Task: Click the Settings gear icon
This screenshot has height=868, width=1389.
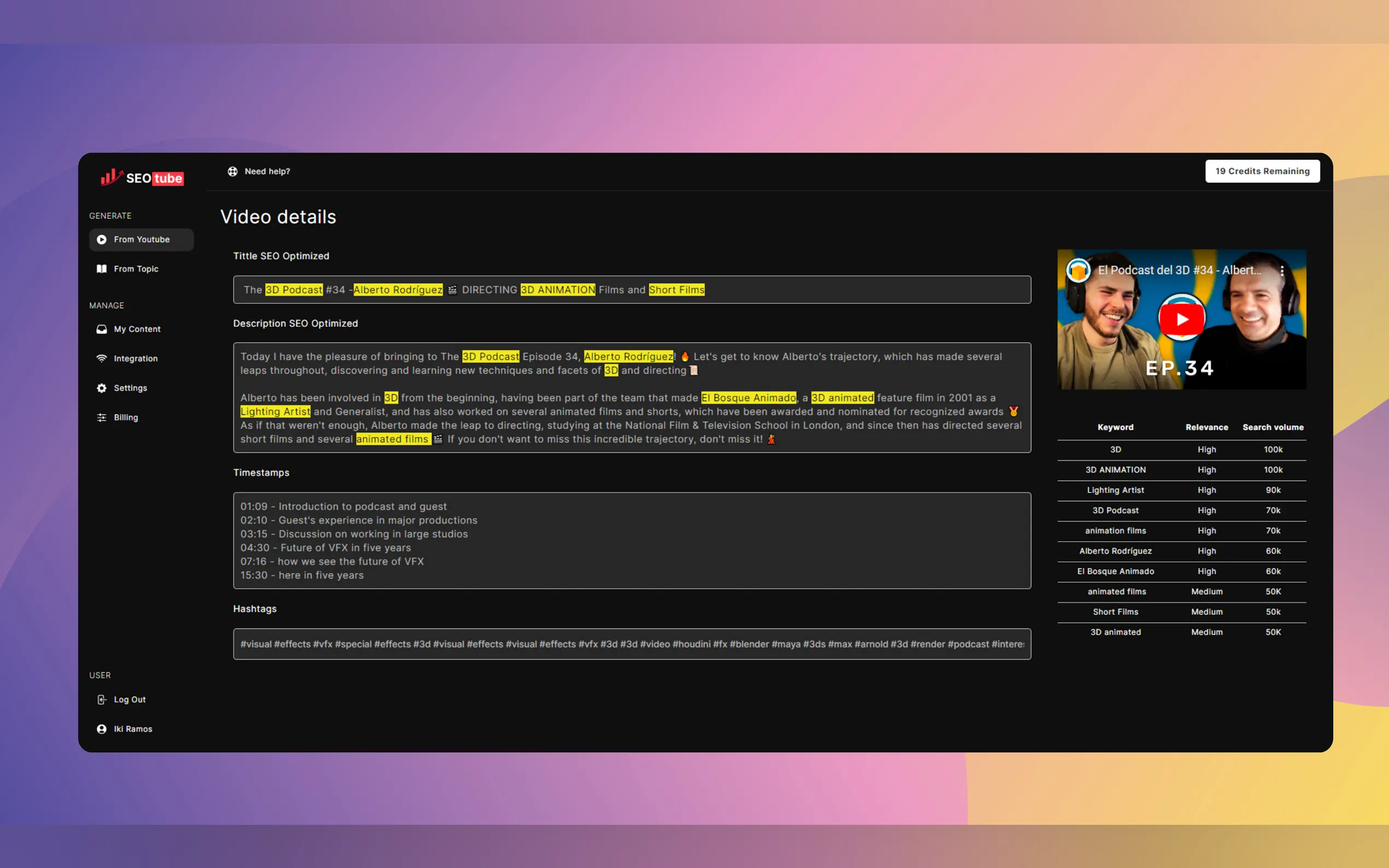Action: click(x=102, y=388)
